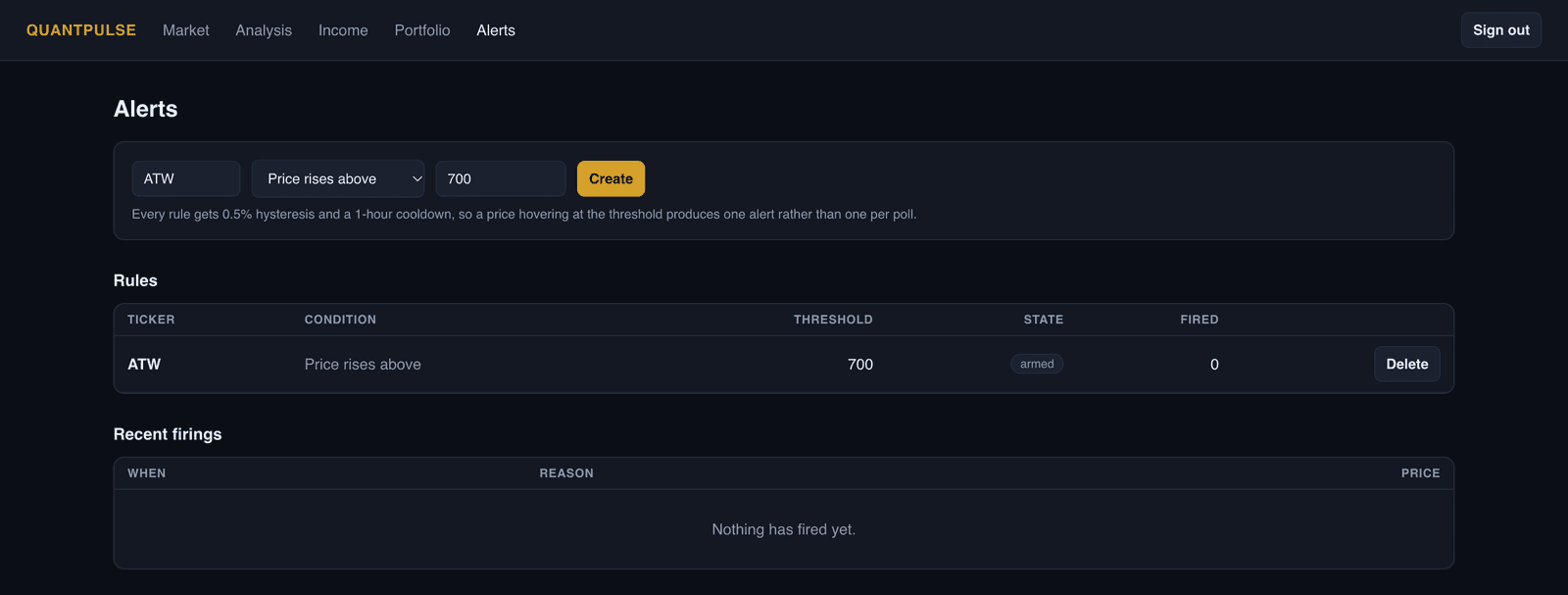The width and height of the screenshot is (1568, 595).
Task: Open the QUANTPULSE logo home link
Action: (81, 30)
